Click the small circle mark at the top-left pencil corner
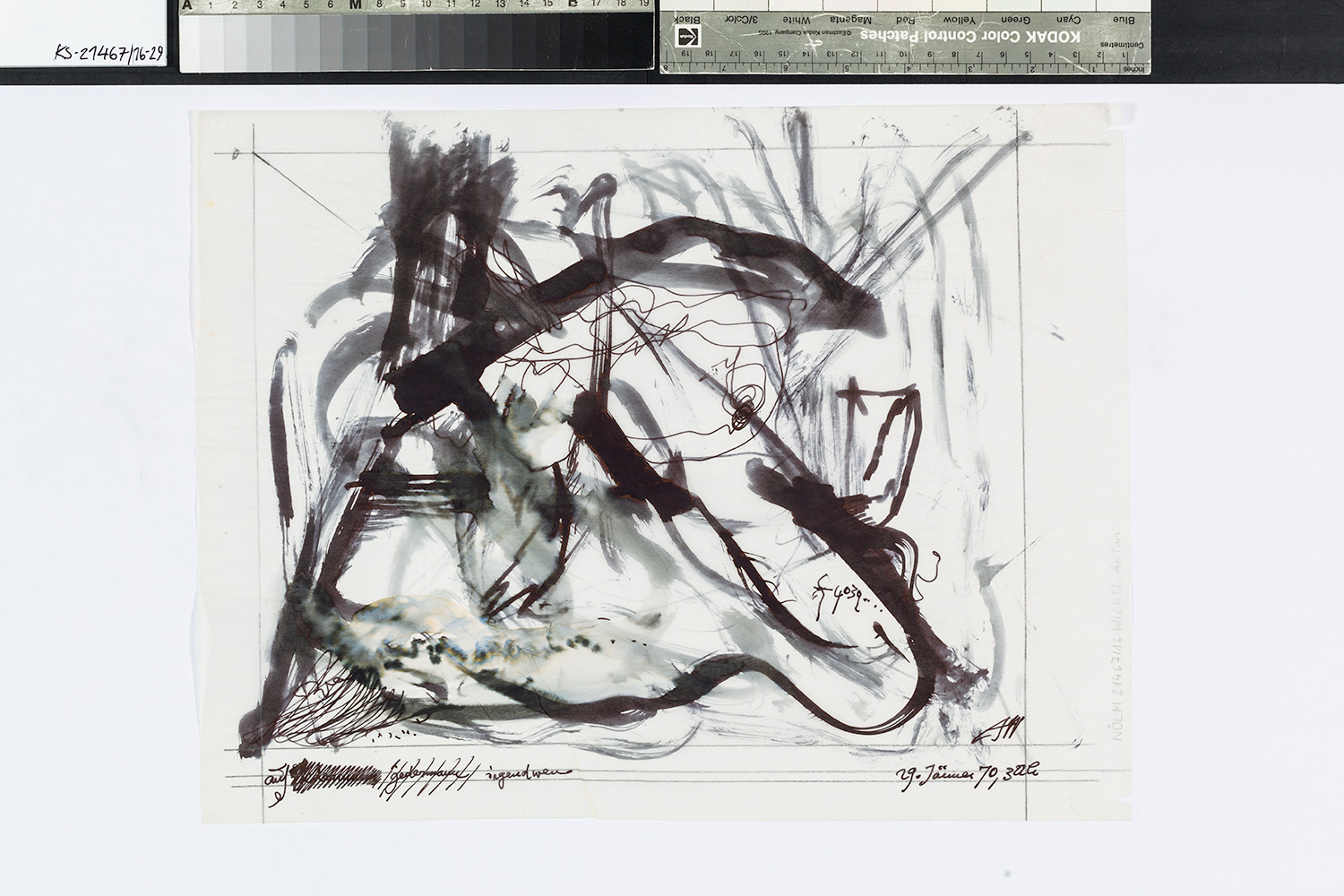The image size is (1344, 896). click(x=235, y=154)
